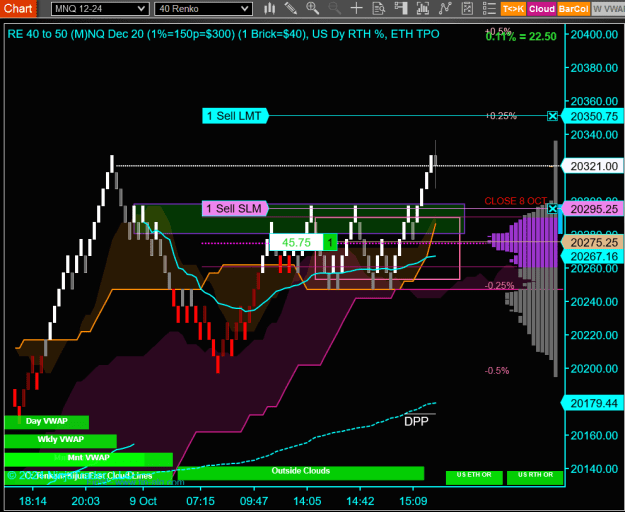Click the +0.25% level label
This screenshot has width=625, height=512.
pos(501,116)
